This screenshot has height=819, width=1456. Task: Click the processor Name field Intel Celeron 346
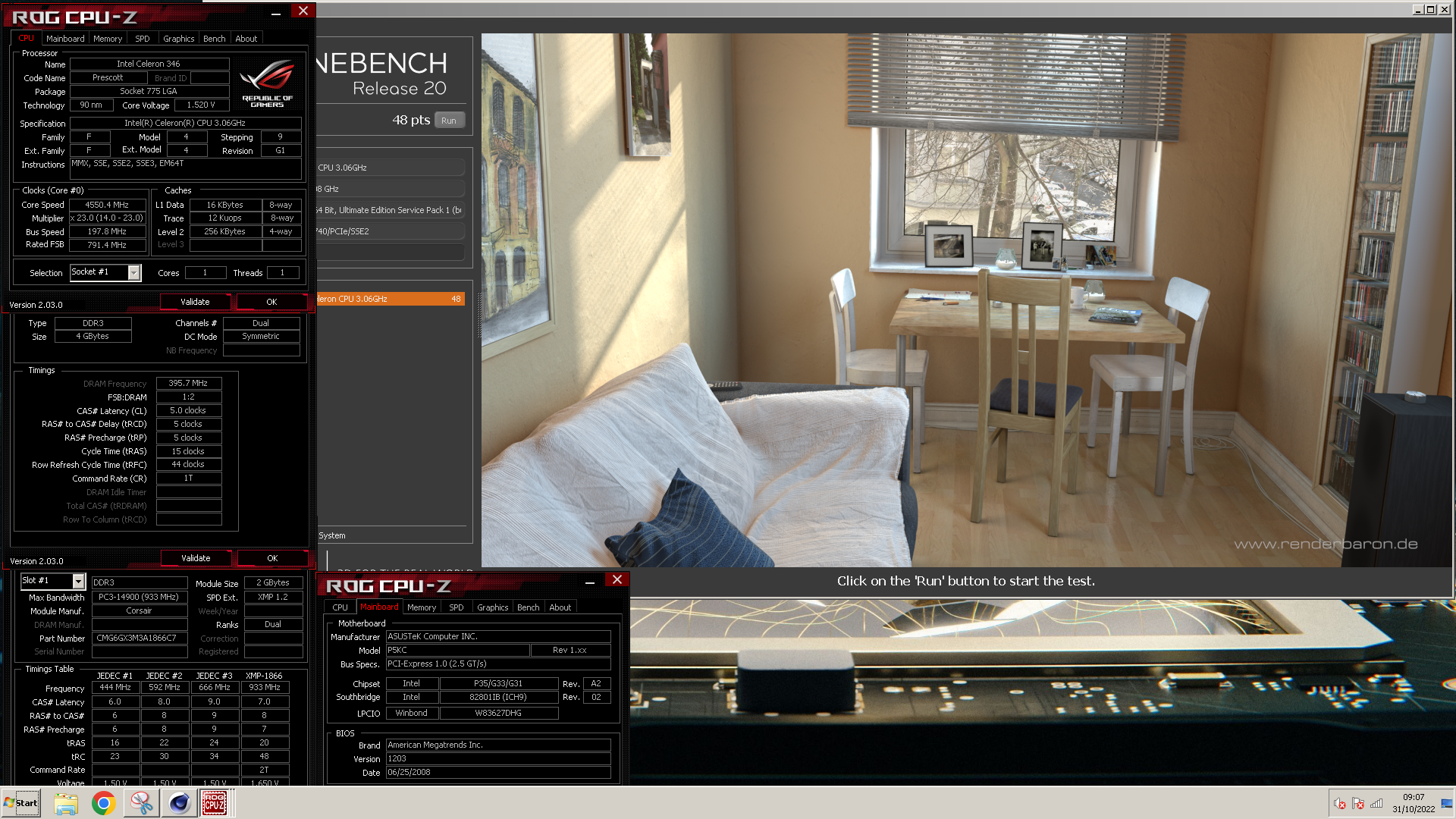(149, 64)
